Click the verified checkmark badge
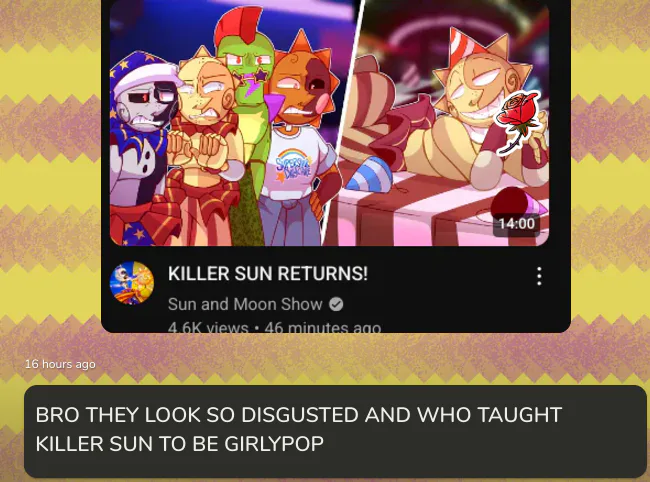 tap(336, 304)
